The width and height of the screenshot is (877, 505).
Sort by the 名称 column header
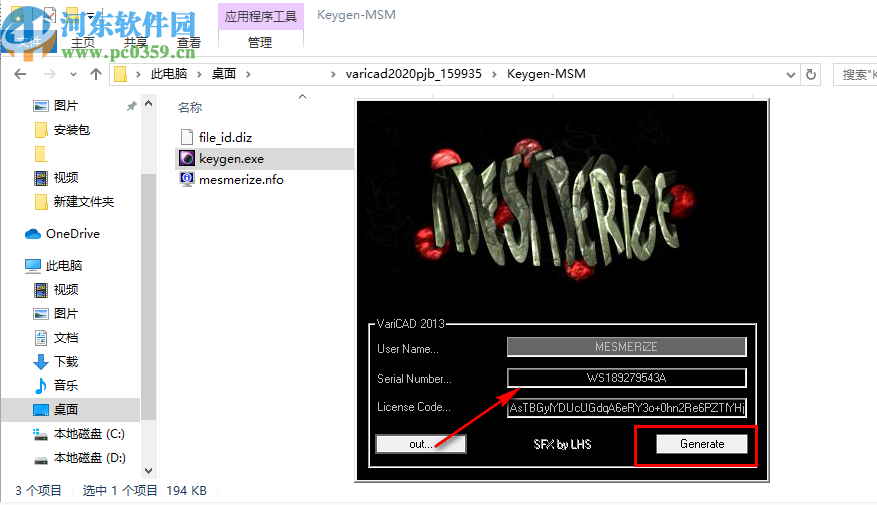coord(190,107)
